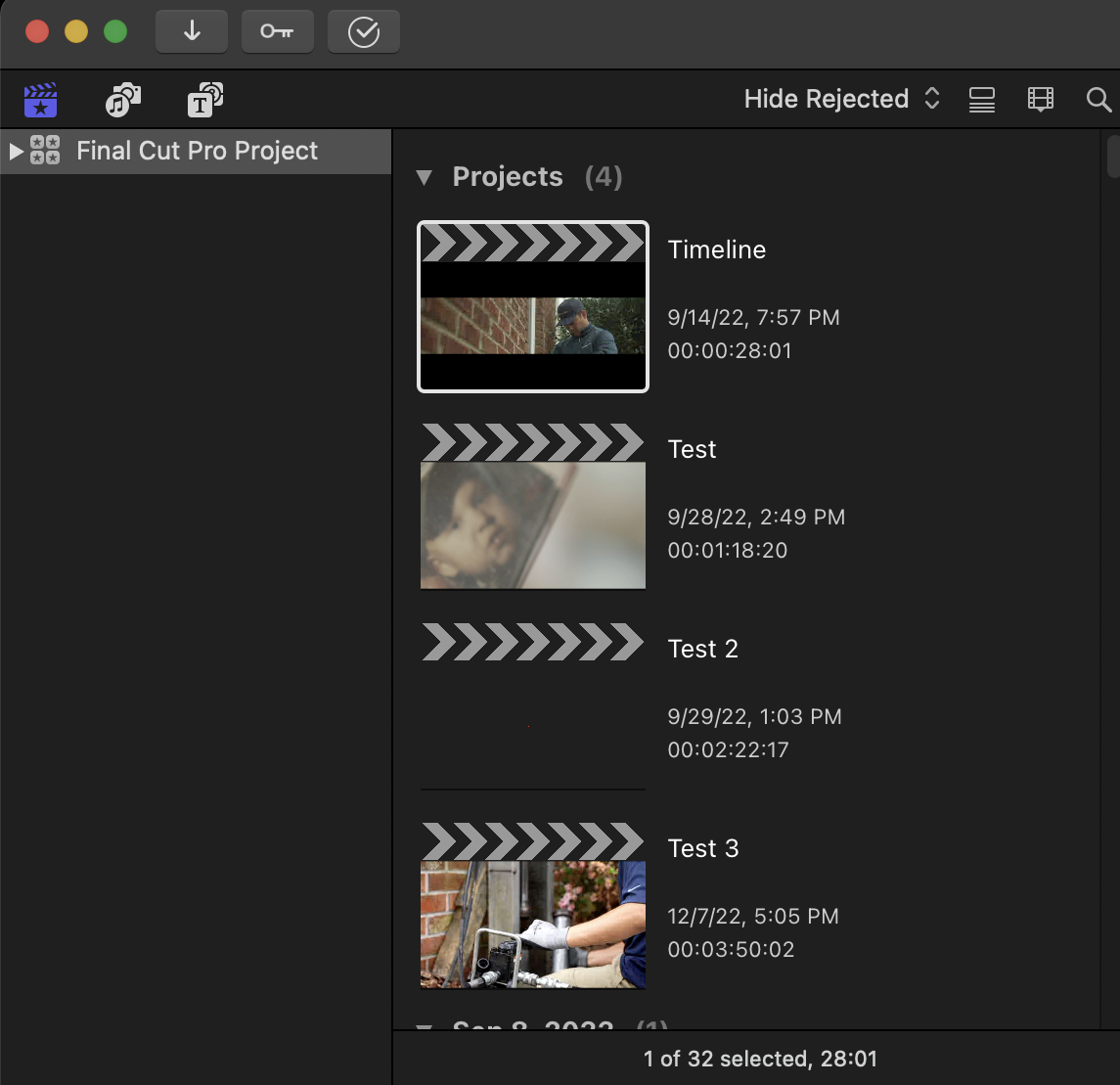
Task: Click the duration 00:00:28:01
Action: (x=730, y=350)
